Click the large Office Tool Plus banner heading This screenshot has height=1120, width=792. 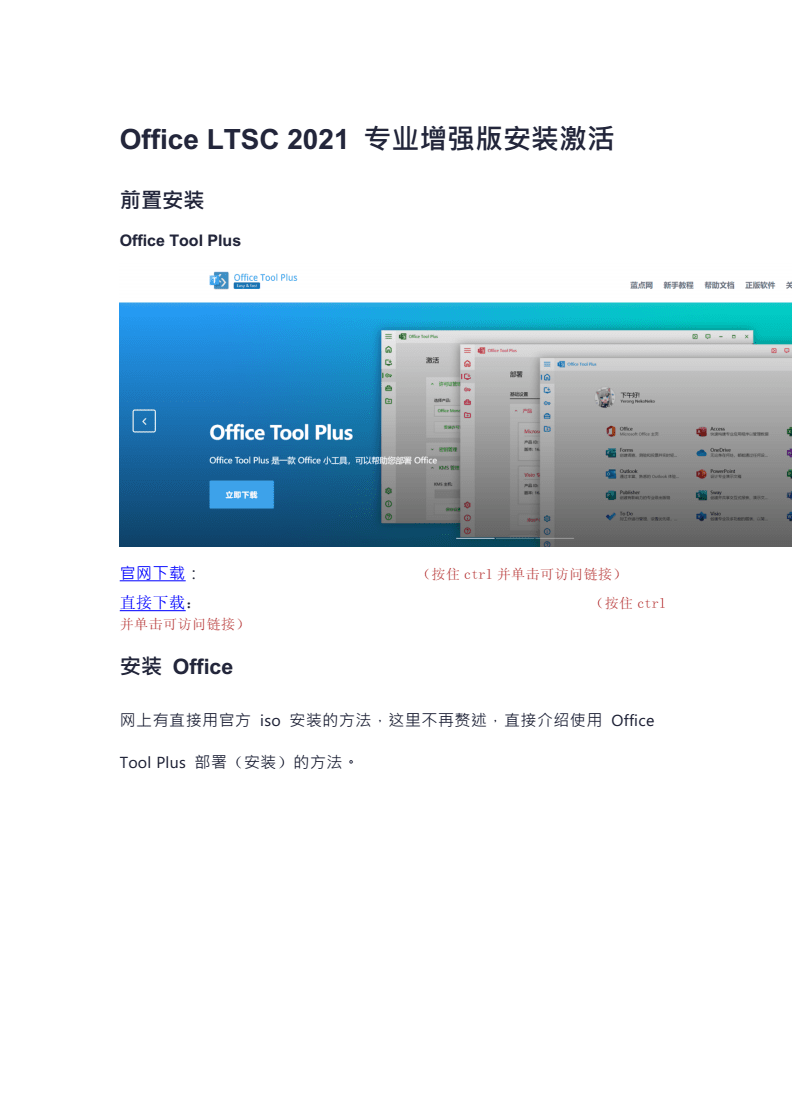[x=281, y=433]
